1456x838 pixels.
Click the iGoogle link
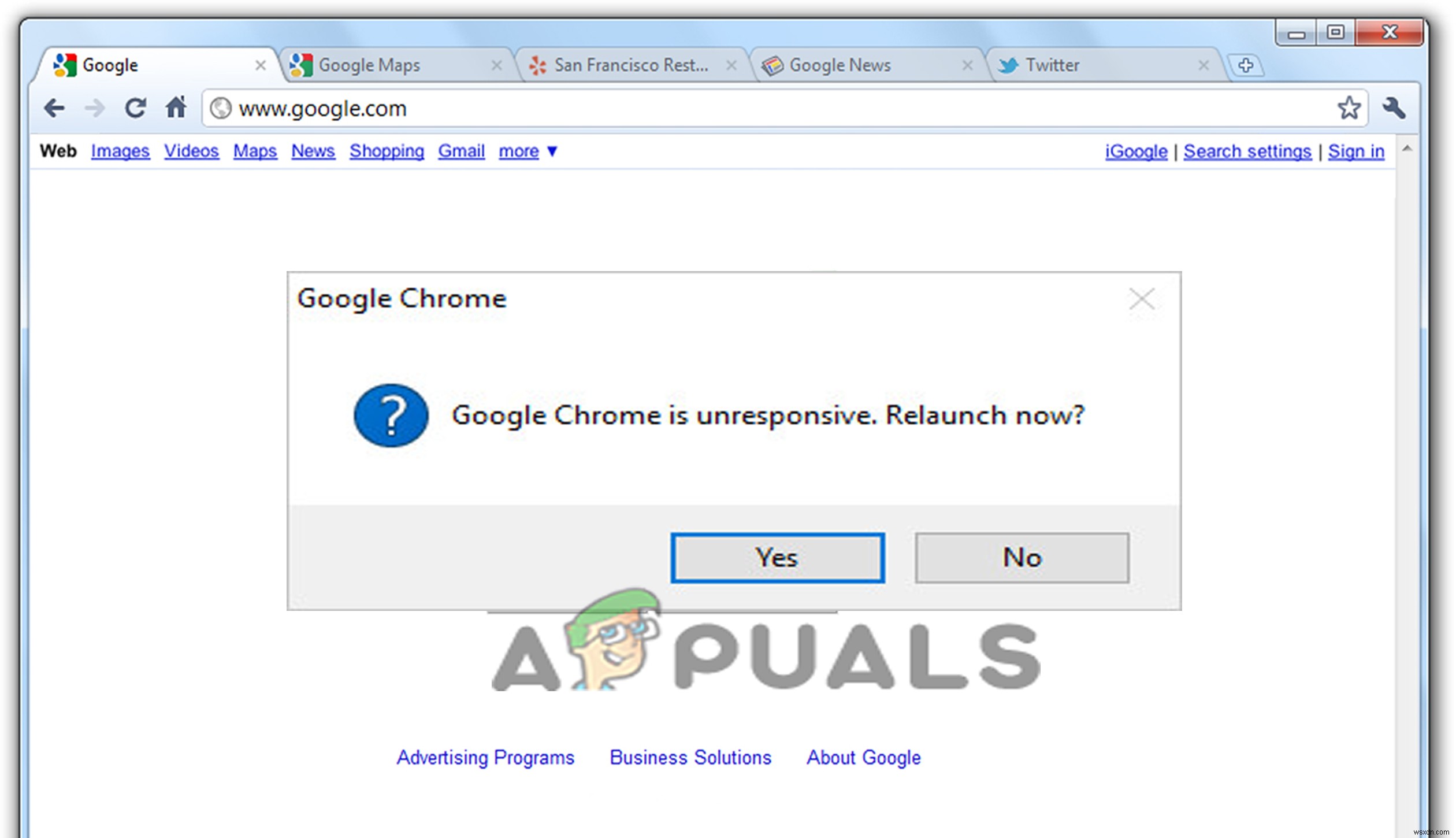pos(1133,150)
